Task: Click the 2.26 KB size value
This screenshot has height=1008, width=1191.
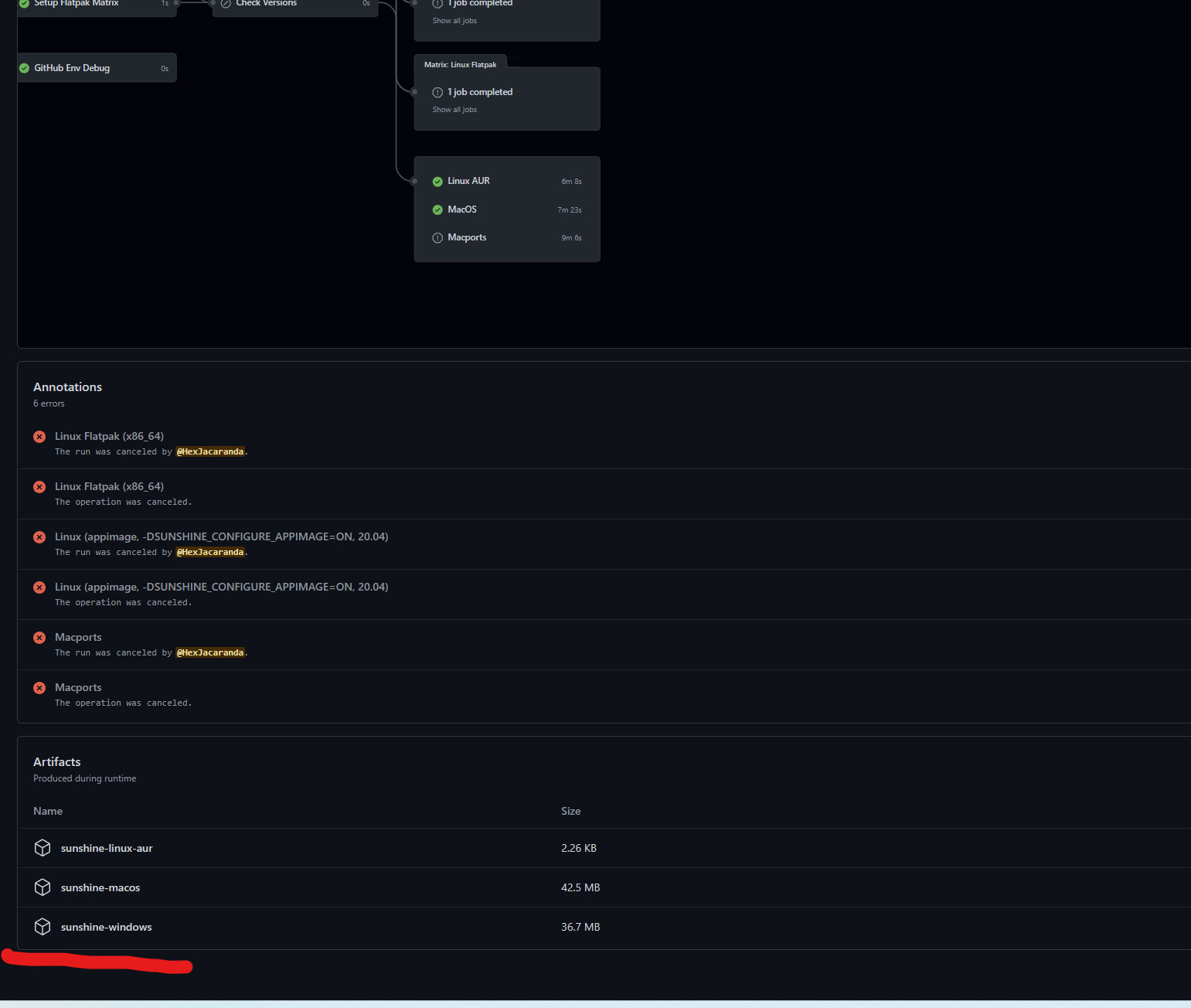Action: pos(579,848)
